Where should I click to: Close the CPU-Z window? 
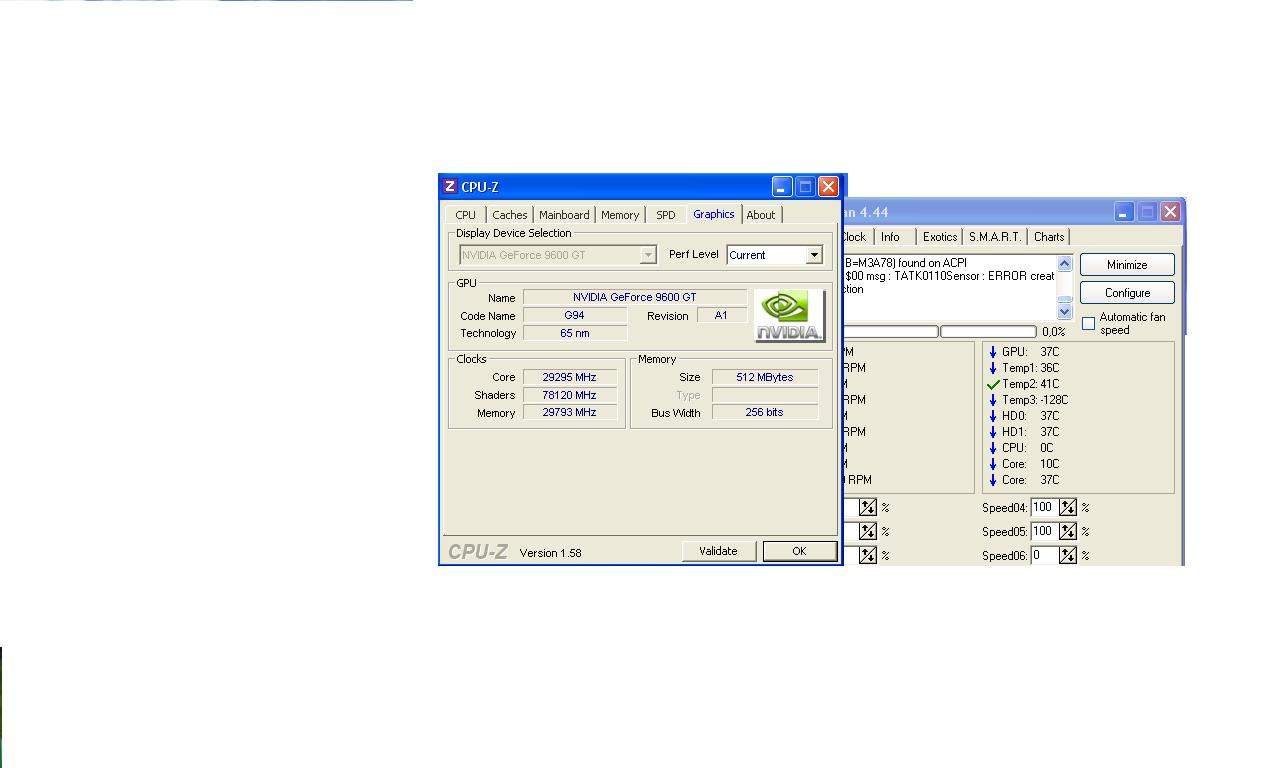828,187
